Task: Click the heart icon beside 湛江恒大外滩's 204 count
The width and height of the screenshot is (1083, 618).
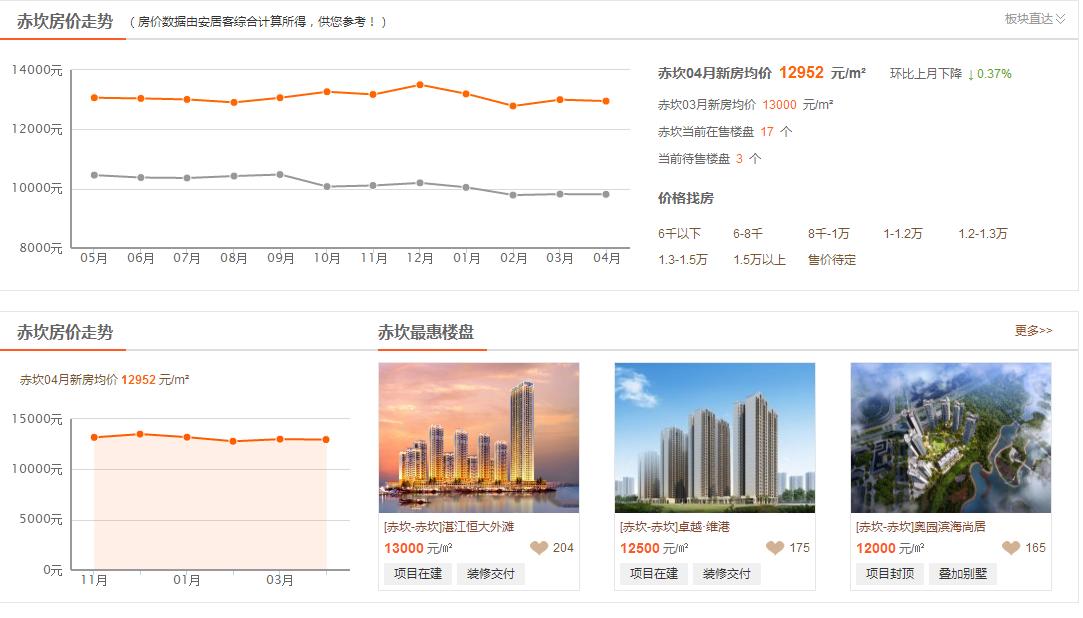Action: pyautogui.click(x=538, y=546)
